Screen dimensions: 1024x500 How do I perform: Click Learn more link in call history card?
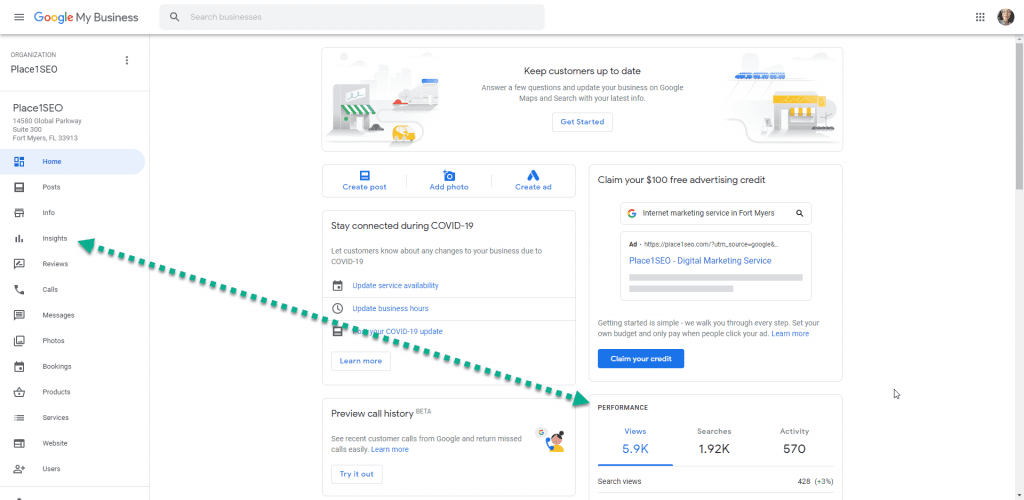[x=389, y=450]
